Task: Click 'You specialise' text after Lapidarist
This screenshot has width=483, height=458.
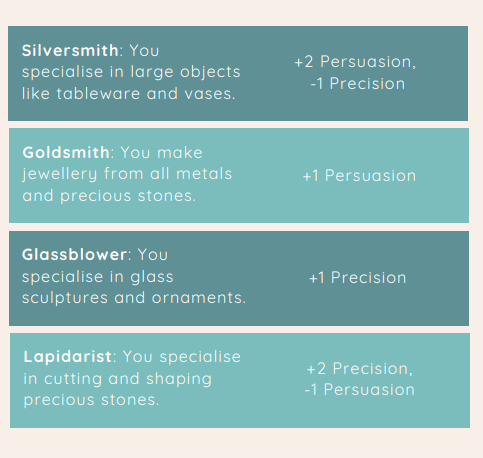Action: click(x=182, y=357)
